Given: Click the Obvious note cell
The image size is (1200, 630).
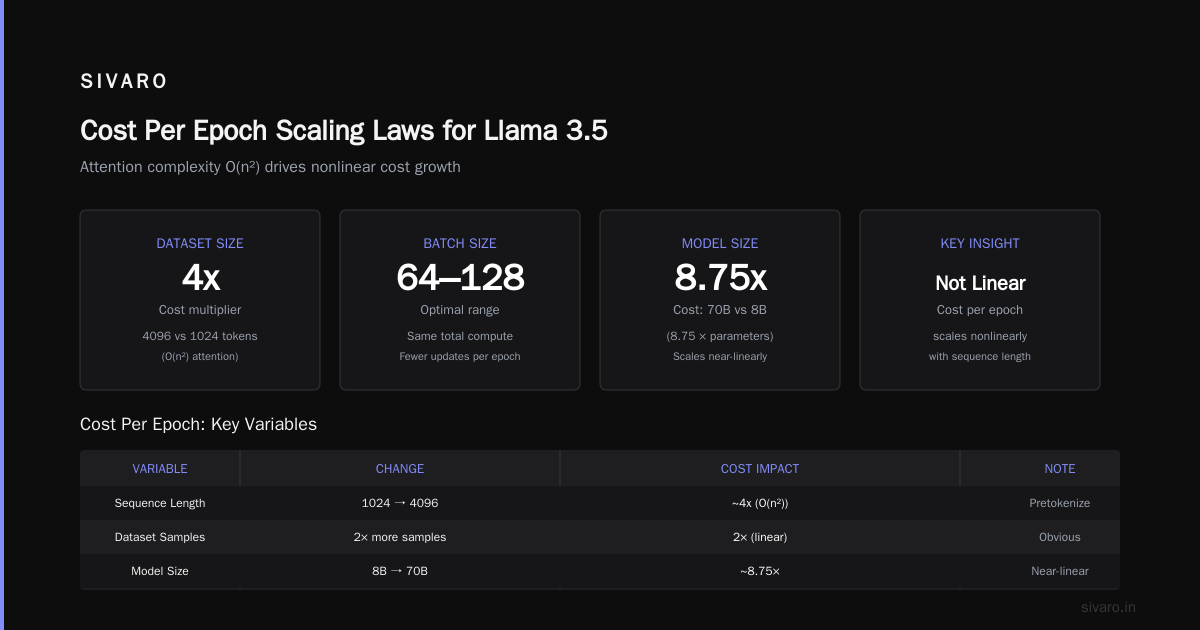Looking at the screenshot, I should [1060, 537].
